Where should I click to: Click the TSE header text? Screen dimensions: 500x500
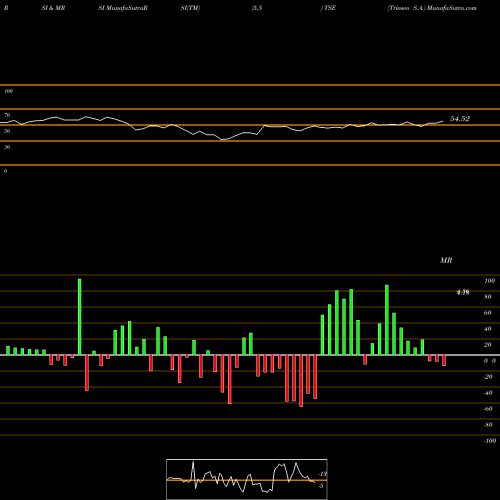[x=330, y=8]
